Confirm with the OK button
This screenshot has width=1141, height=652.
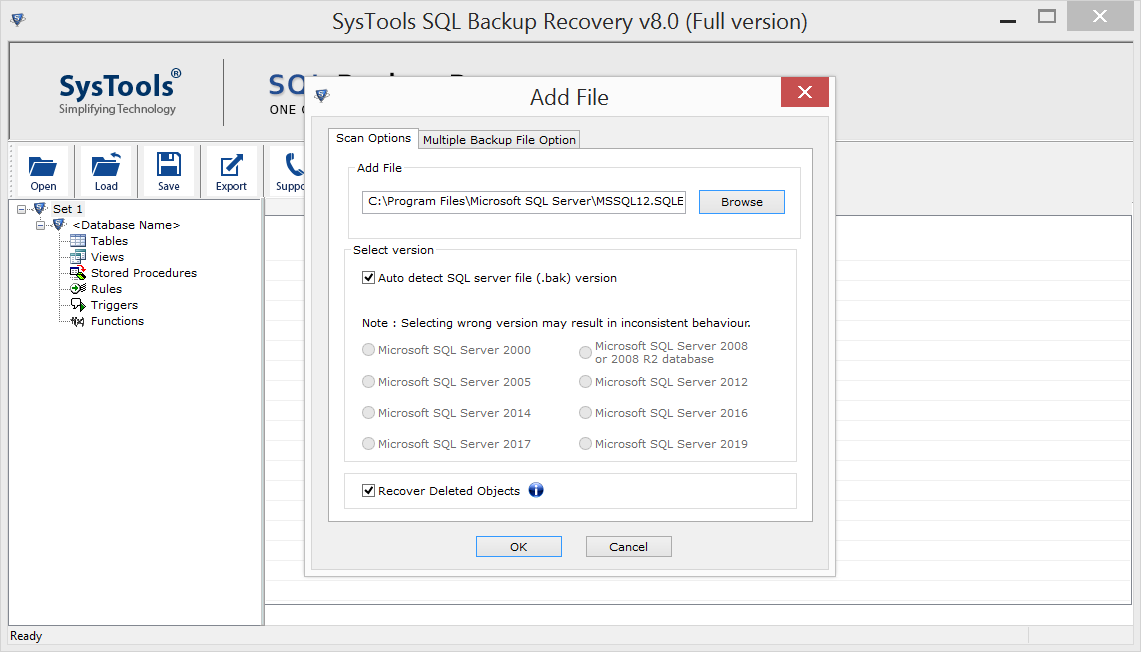coord(519,546)
